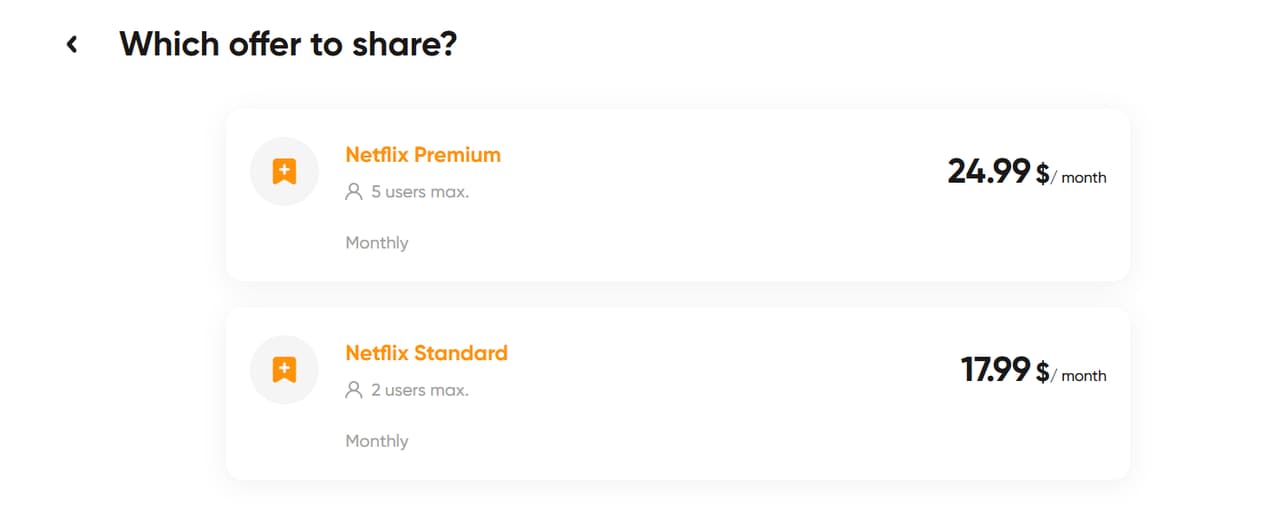This screenshot has height=523, width=1280.
Task: Click 'Monthly' label in Netflix Standard card
Action: (377, 441)
